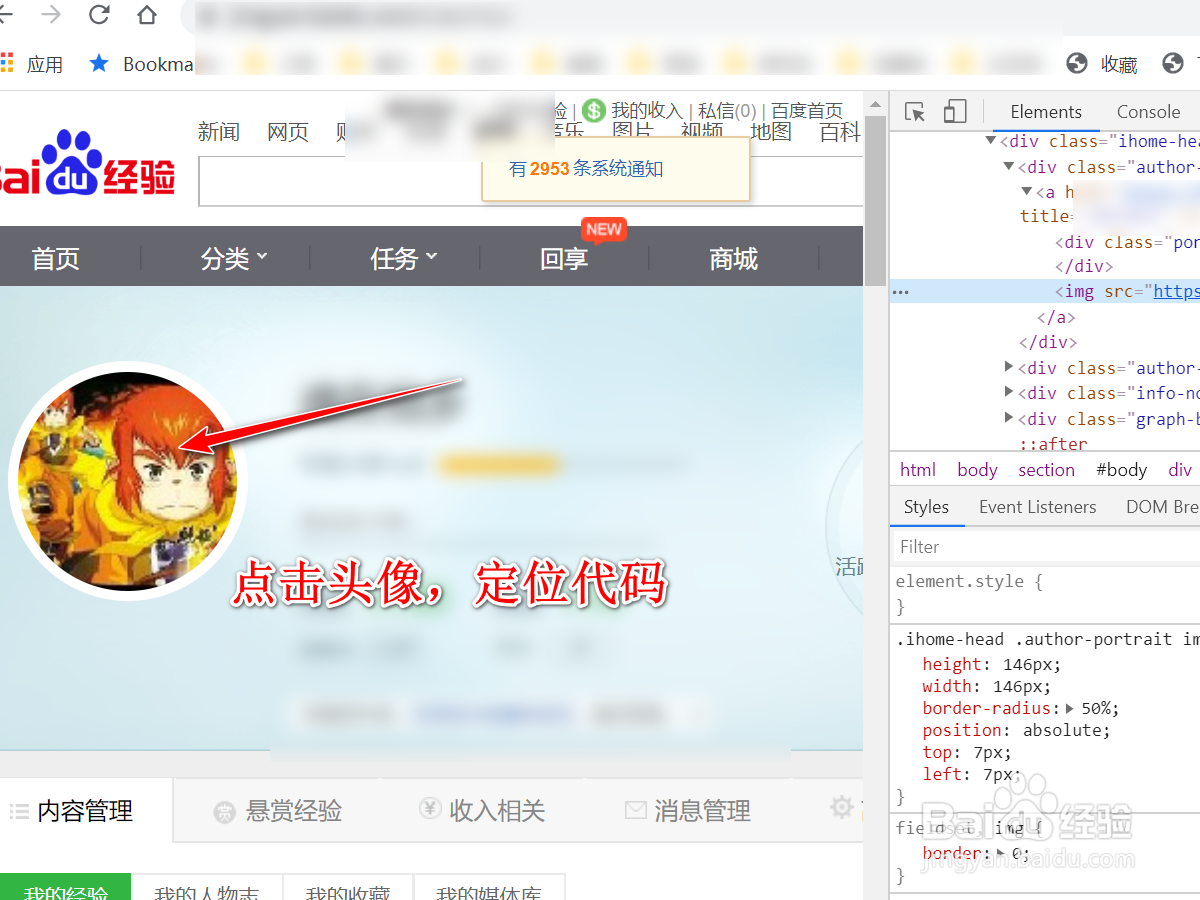
Task: Open the Event Listeners tab
Action: tap(1038, 507)
